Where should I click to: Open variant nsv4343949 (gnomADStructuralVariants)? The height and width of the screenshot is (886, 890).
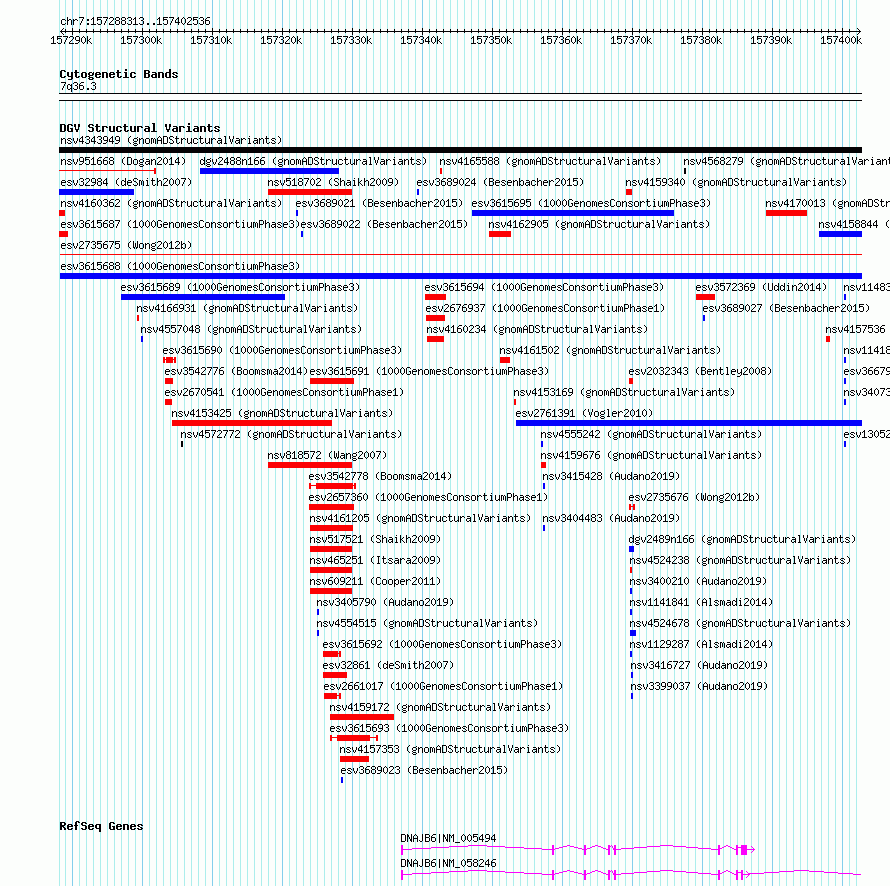[171, 140]
